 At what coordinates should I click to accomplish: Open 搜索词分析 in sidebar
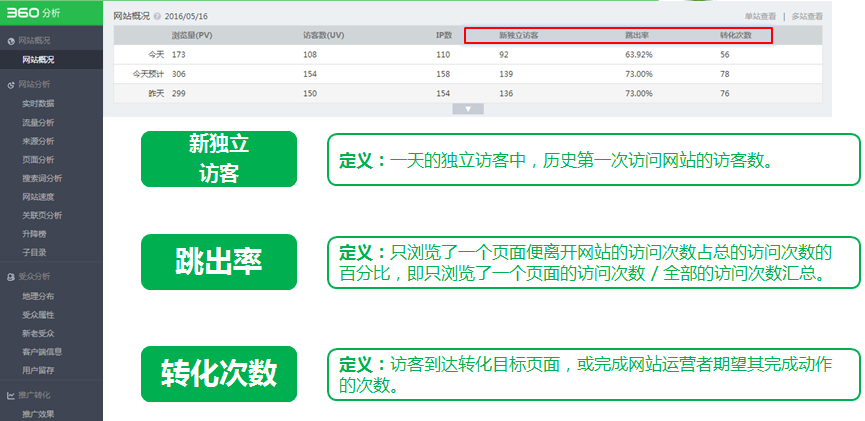click(x=41, y=178)
